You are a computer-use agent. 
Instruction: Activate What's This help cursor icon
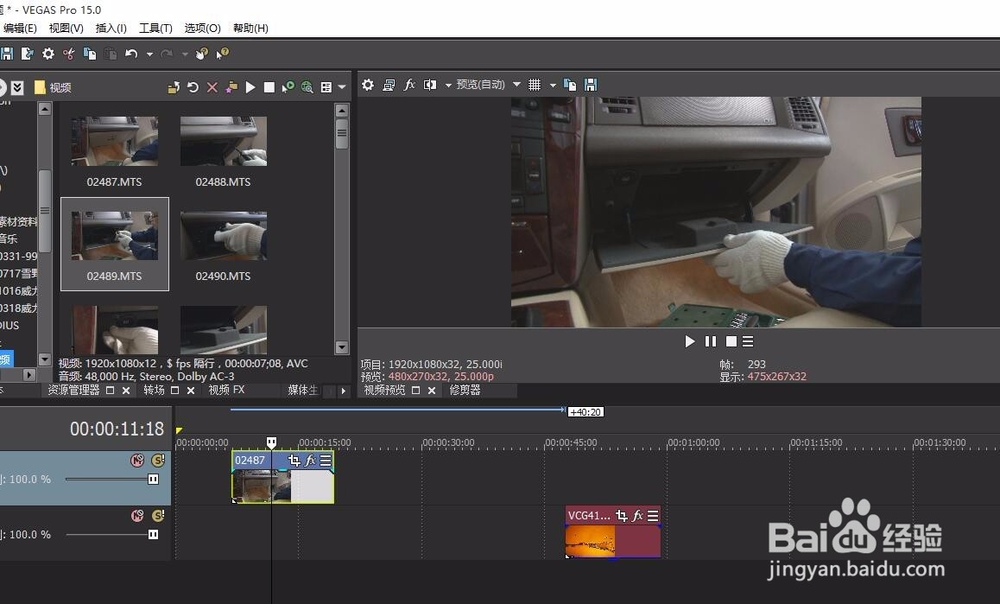click(223, 54)
